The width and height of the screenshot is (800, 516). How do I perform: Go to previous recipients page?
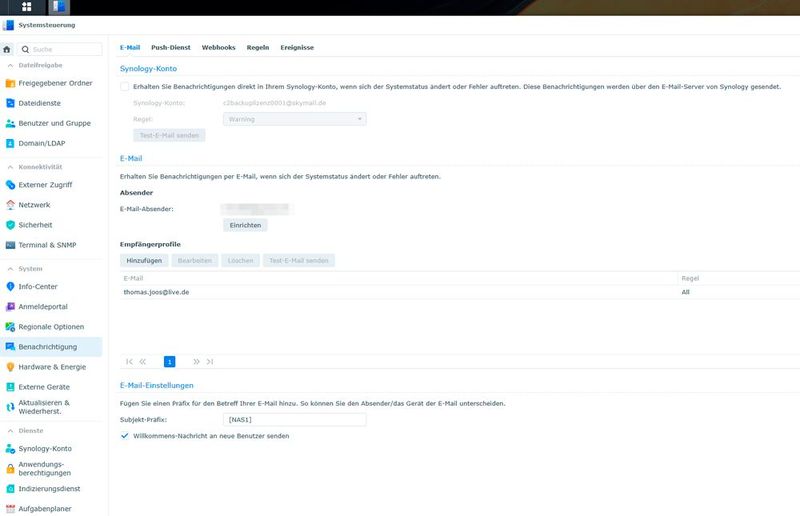[x=143, y=361]
